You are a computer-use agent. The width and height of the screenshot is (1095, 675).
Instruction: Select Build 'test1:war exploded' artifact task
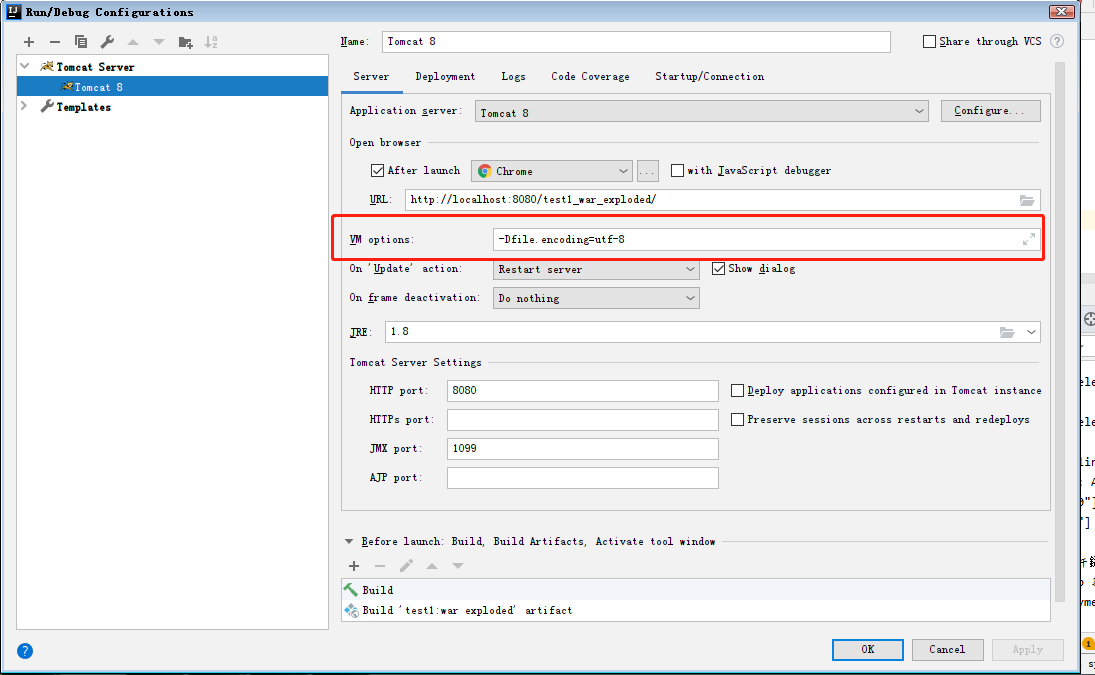point(696,610)
